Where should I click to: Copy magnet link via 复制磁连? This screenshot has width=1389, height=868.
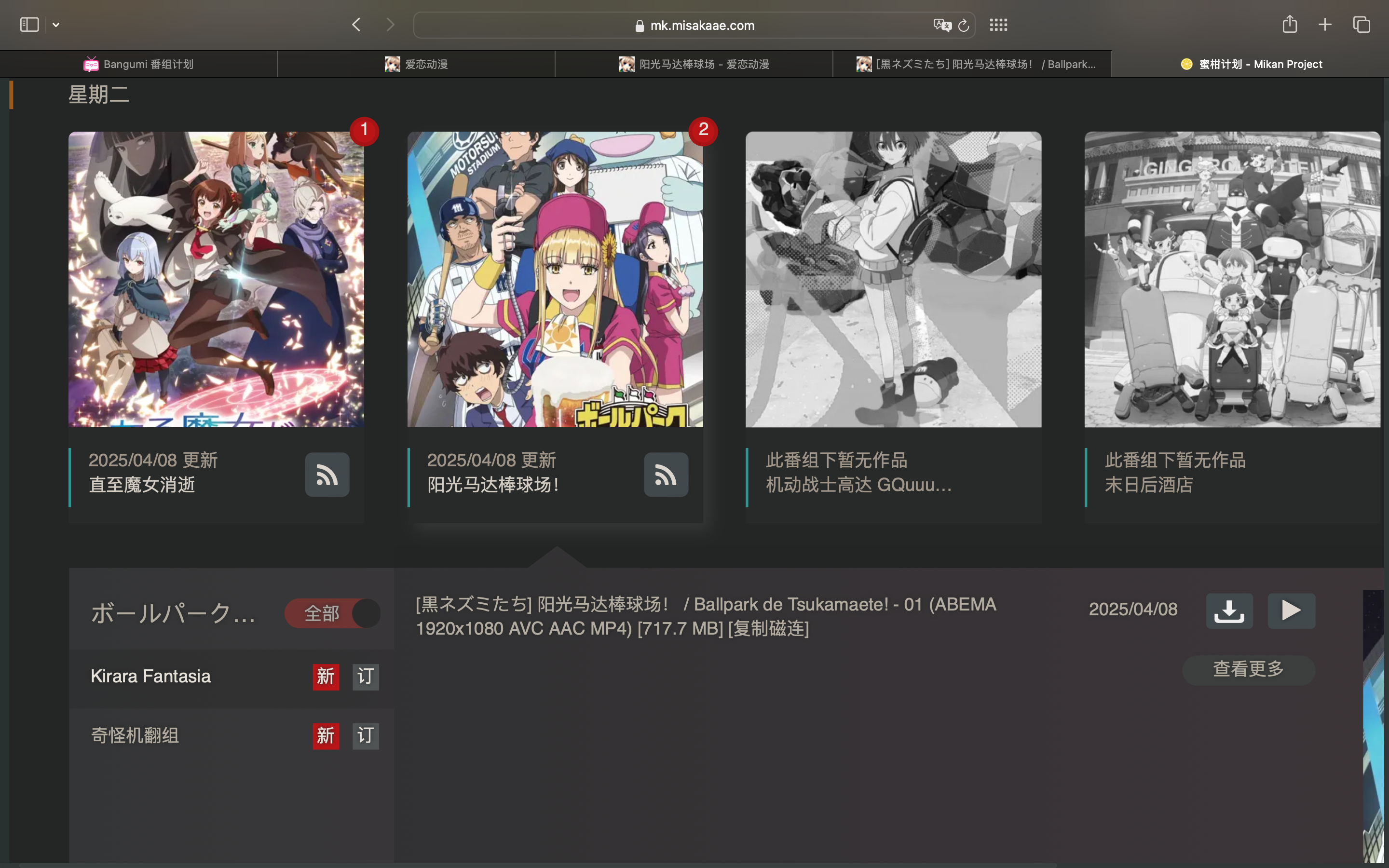(x=769, y=629)
